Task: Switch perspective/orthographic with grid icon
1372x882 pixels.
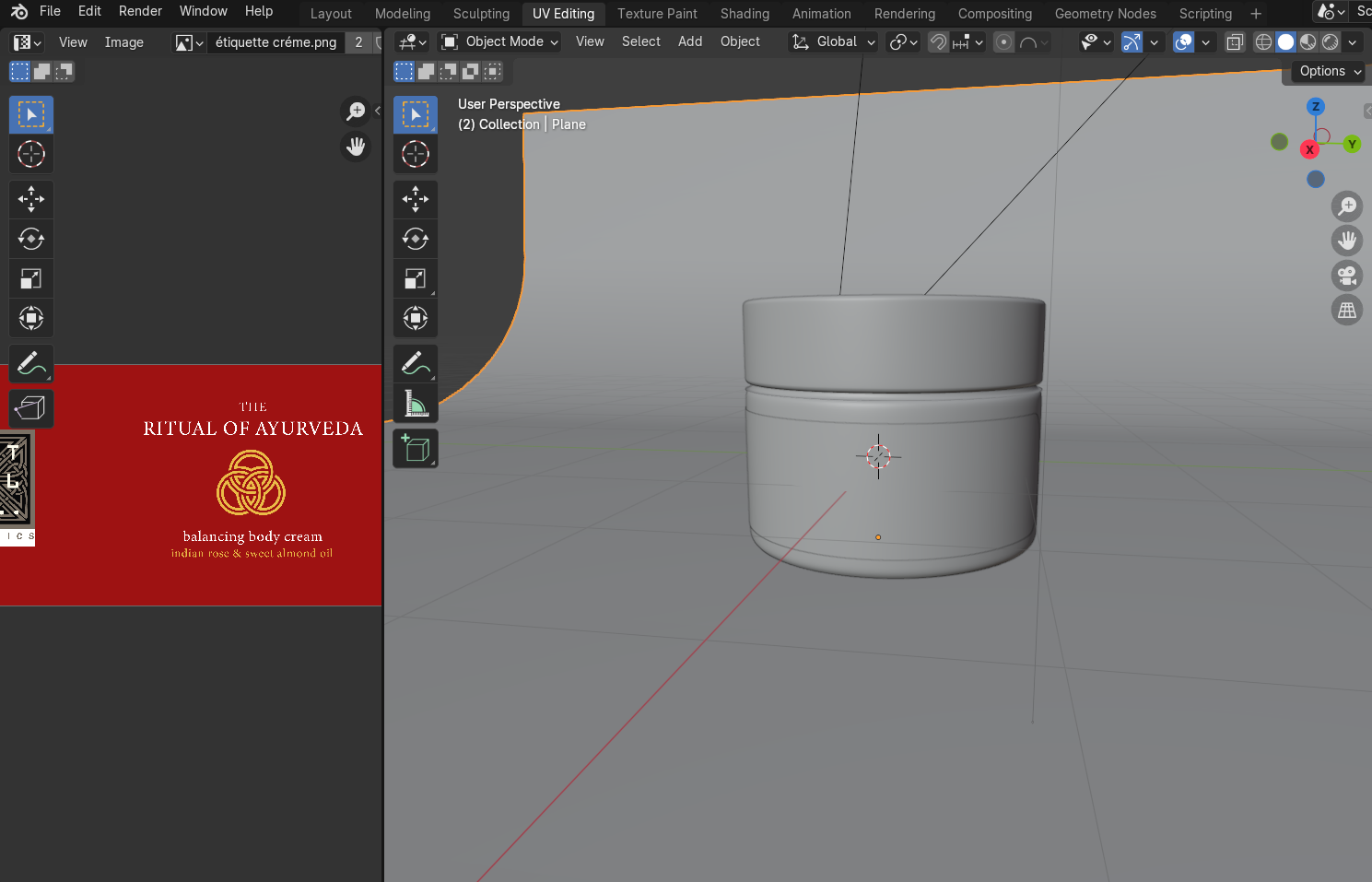Action: [x=1347, y=311]
